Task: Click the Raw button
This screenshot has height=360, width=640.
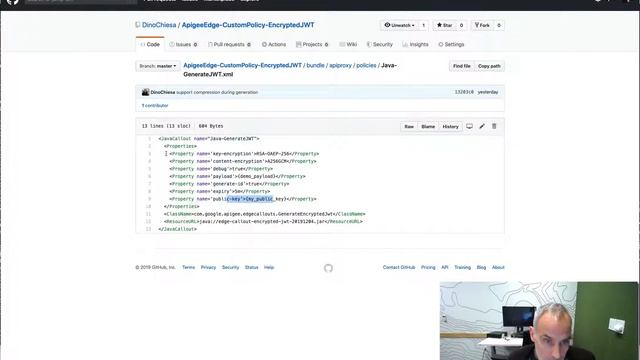Action: (409, 127)
